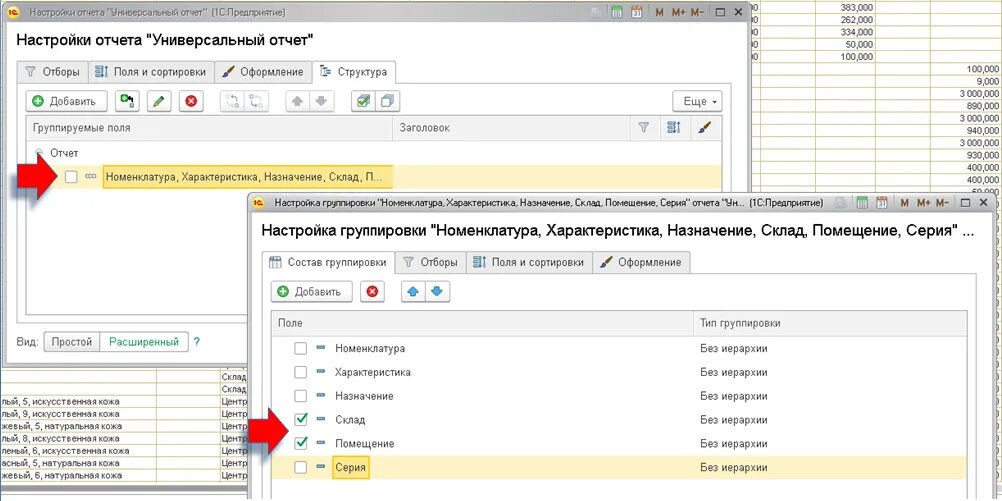Click Без иерархии type for Назначение row
This screenshot has height=501, width=1002.
[x=734, y=396]
